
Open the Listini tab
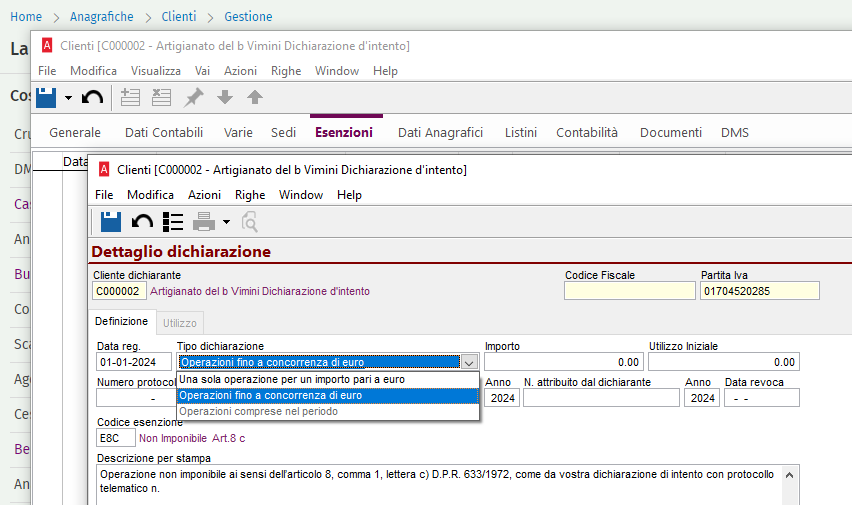pos(520,132)
